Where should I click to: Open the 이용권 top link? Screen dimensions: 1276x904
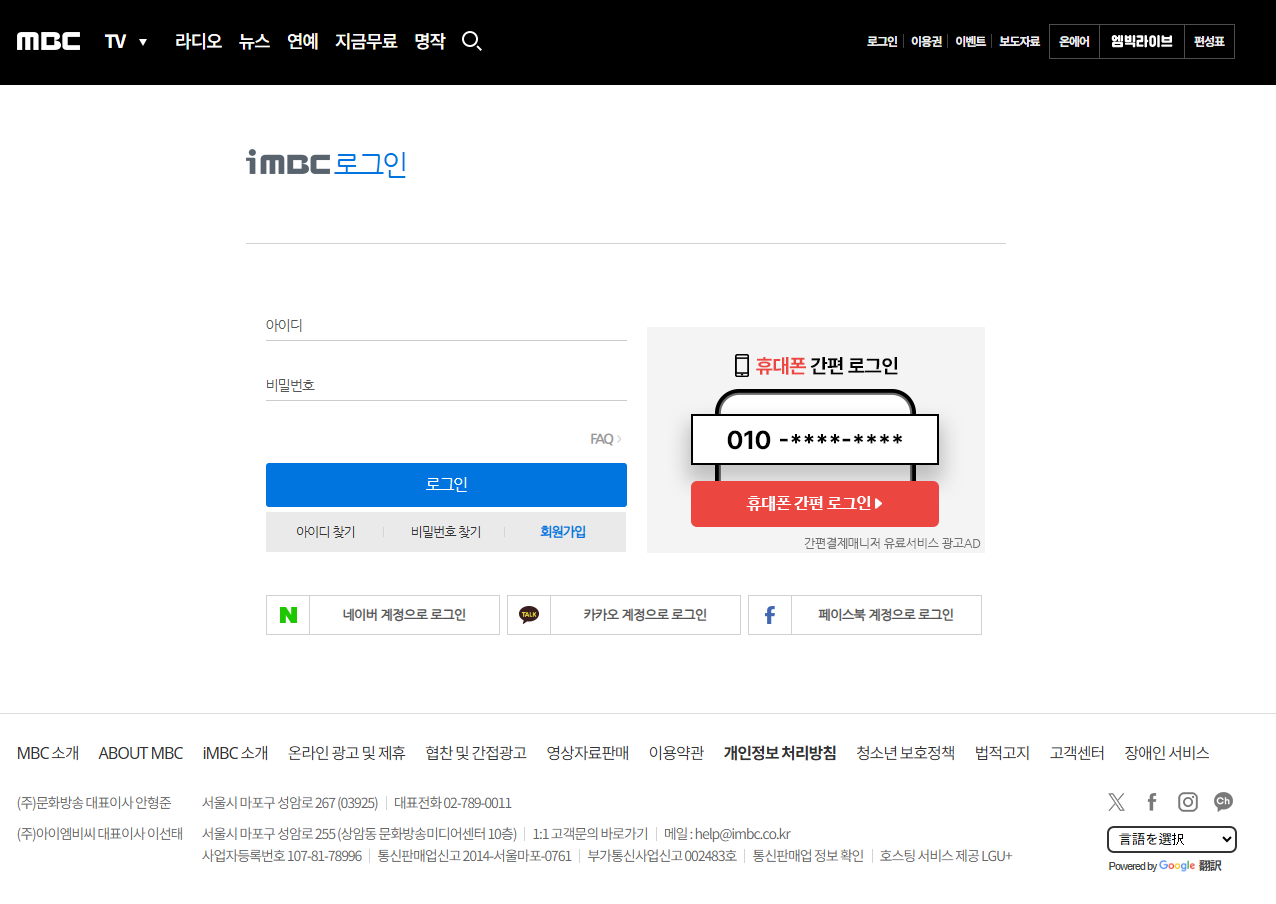[x=926, y=42]
